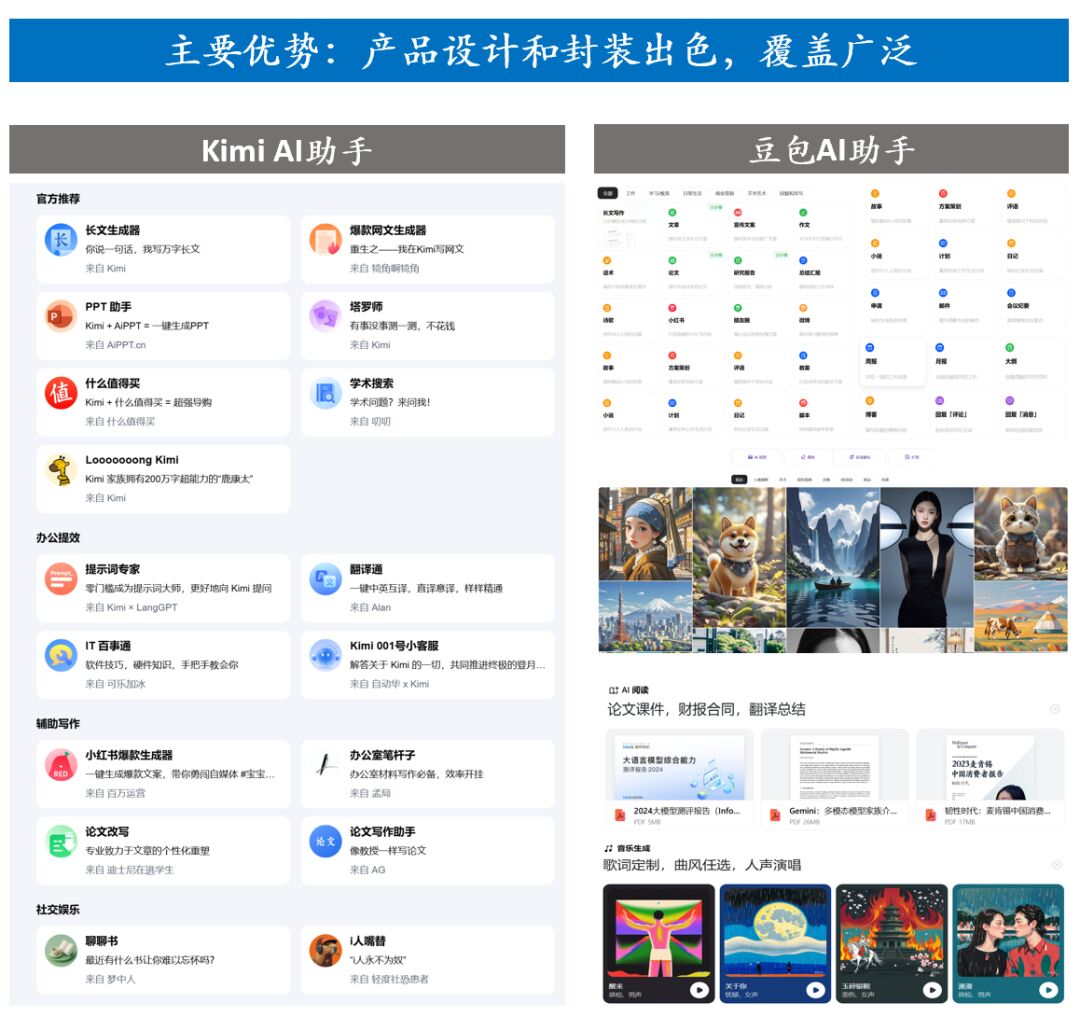The height and width of the screenshot is (1017, 1080).
Task: Open the blue 论文写作助手 icon
Action: 325,841
